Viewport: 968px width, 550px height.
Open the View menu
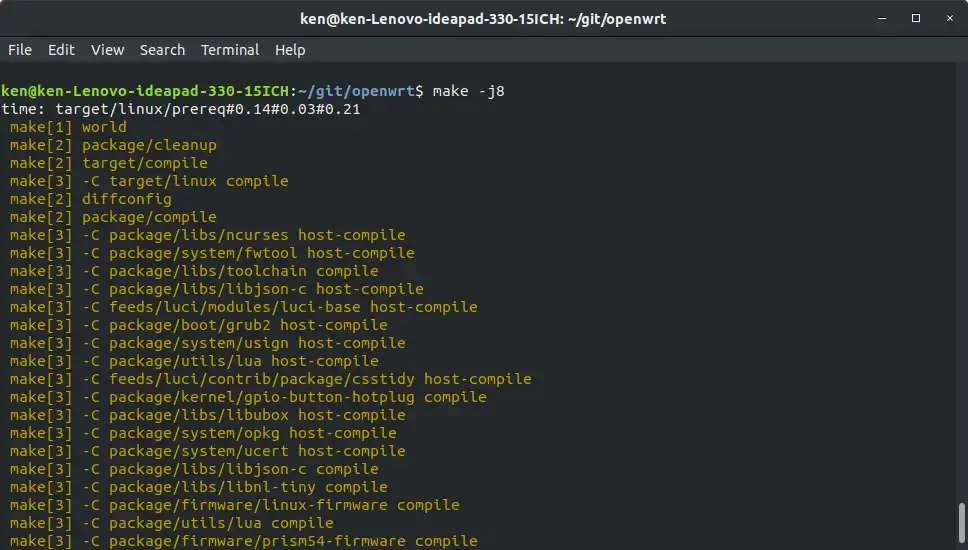(107, 50)
